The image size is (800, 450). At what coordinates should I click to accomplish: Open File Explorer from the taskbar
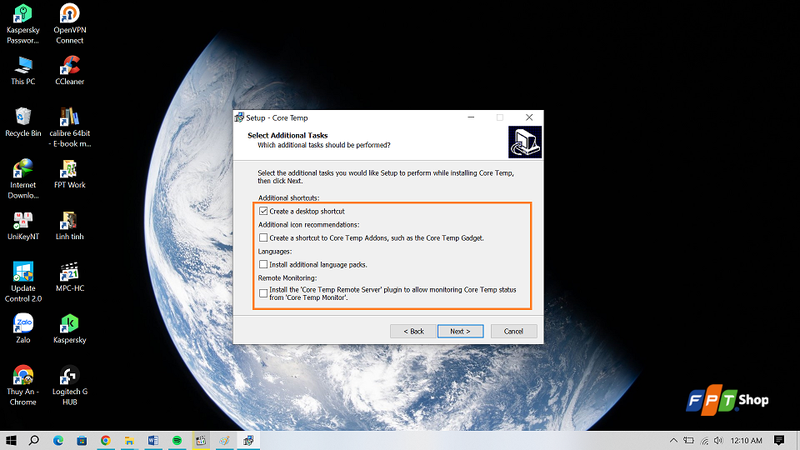[x=129, y=440]
